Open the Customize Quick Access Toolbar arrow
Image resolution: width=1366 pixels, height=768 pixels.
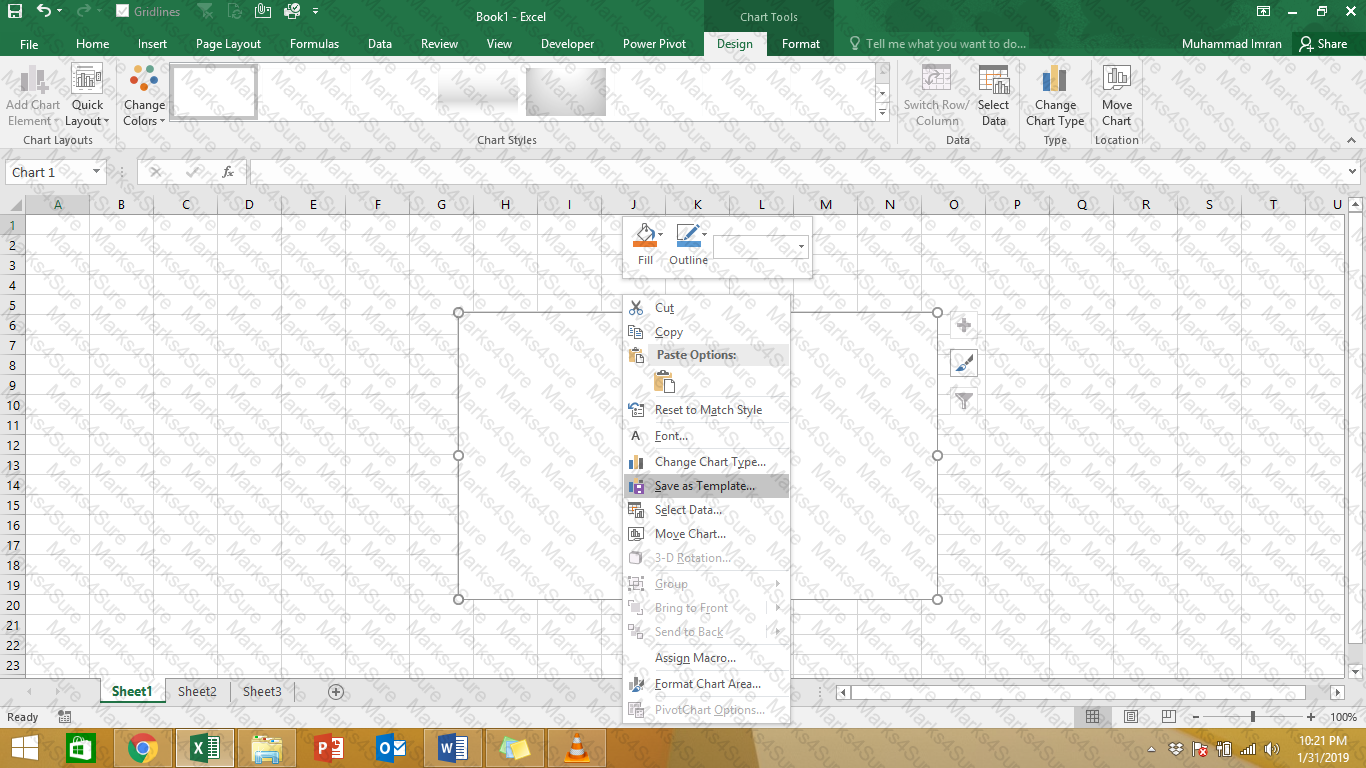click(x=316, y=12)
